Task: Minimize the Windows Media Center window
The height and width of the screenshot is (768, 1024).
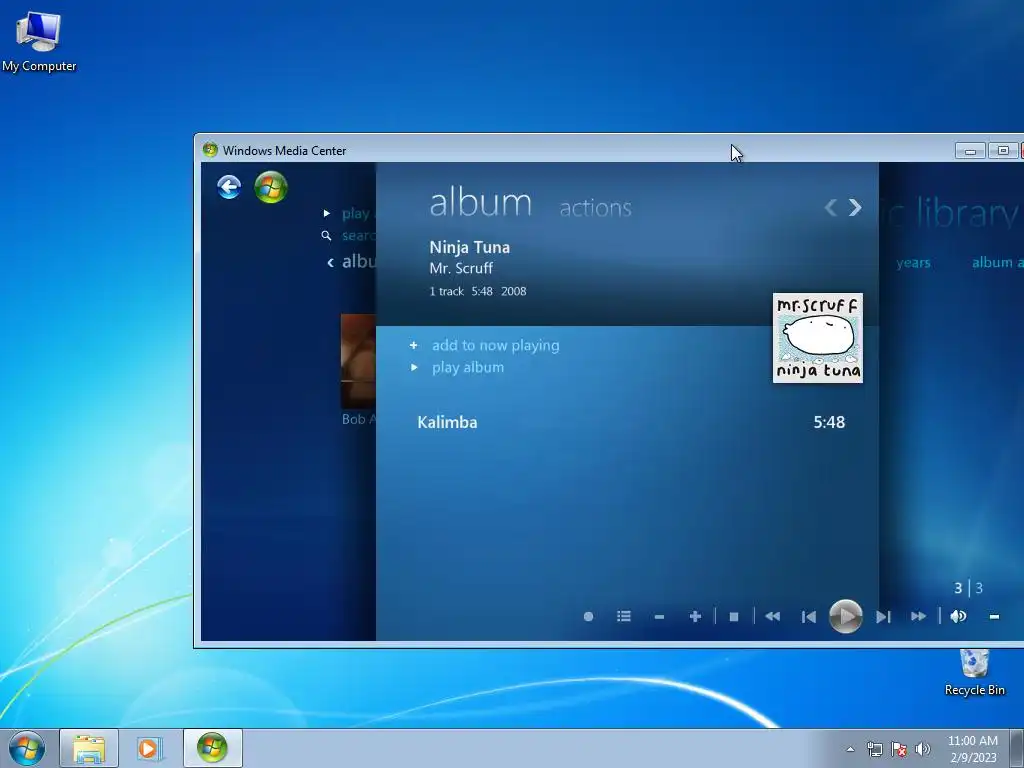Action: point(970,151)
